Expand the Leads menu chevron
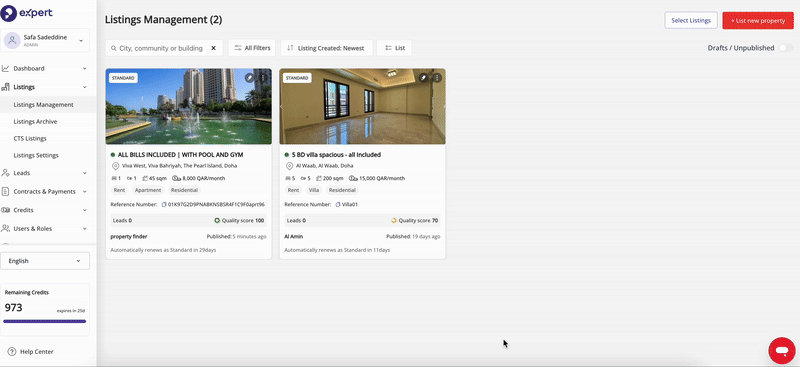Image resolution: width=800 pixels, height=367 pixels. (85, 173)
